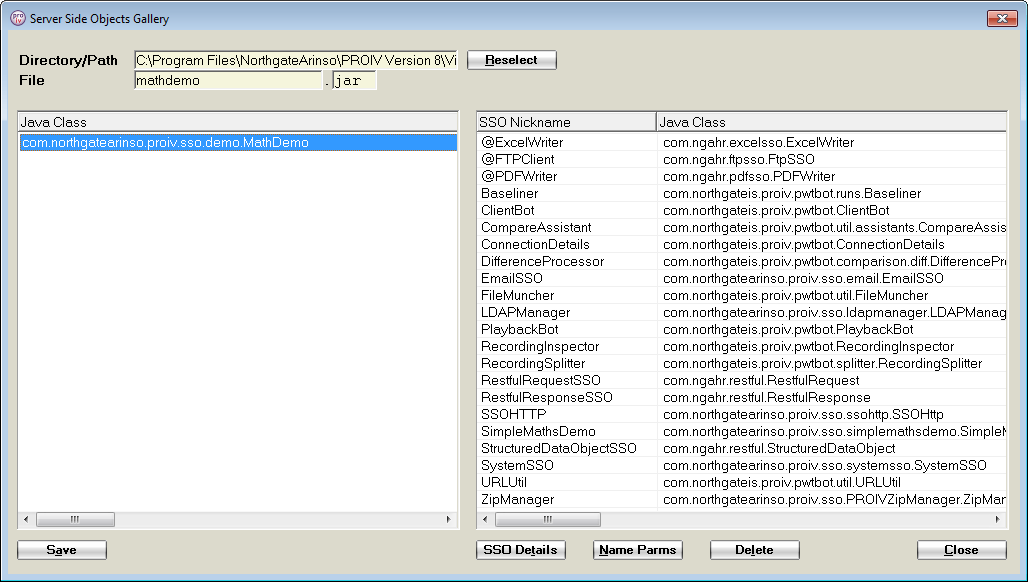Click the left list Java Class column header

tap(238, 122)
